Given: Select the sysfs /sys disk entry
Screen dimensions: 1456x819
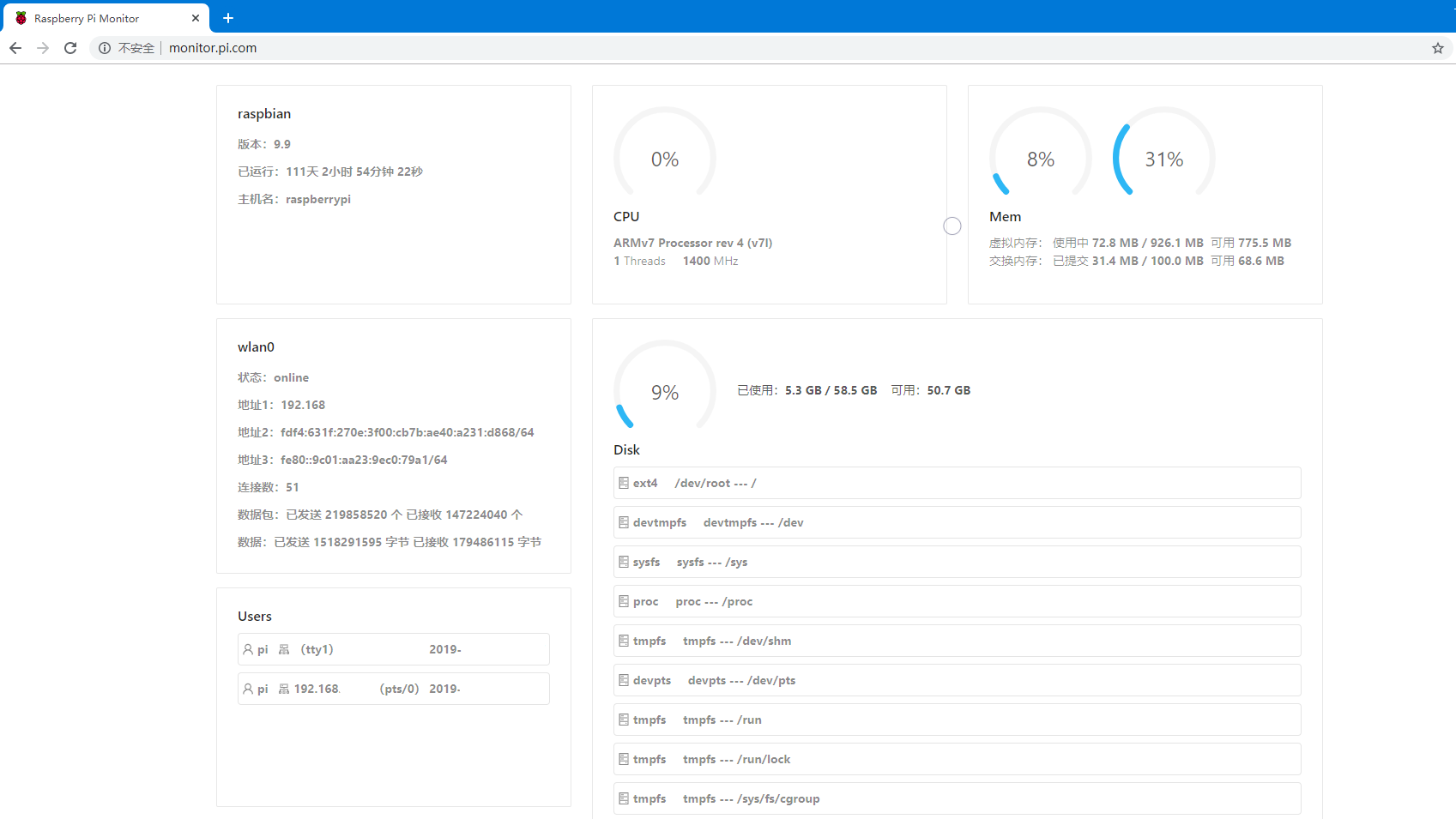Looking at the screenshot, I should [x=957, y=562].
